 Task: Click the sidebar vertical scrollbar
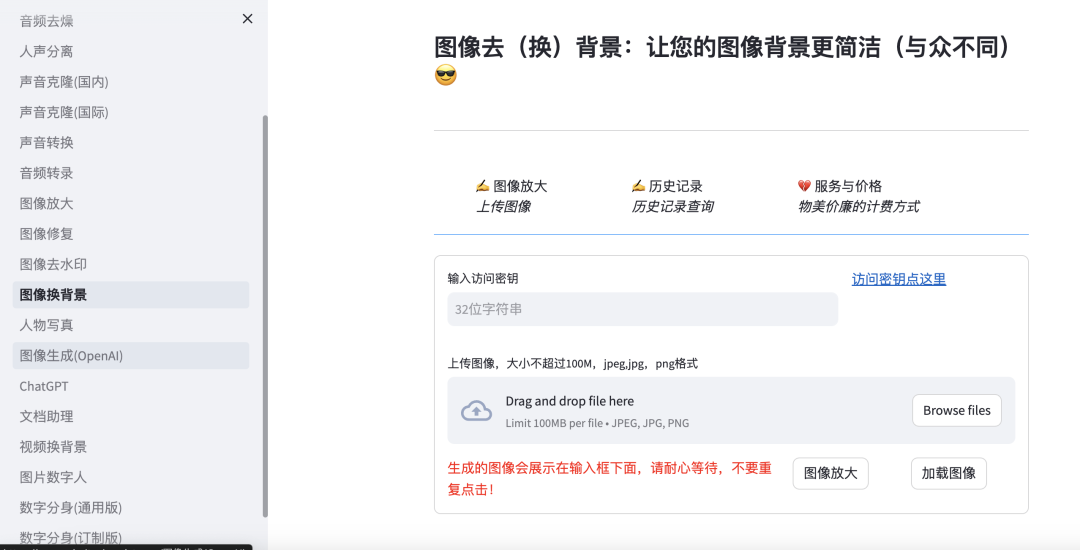(x=265, y=300)
